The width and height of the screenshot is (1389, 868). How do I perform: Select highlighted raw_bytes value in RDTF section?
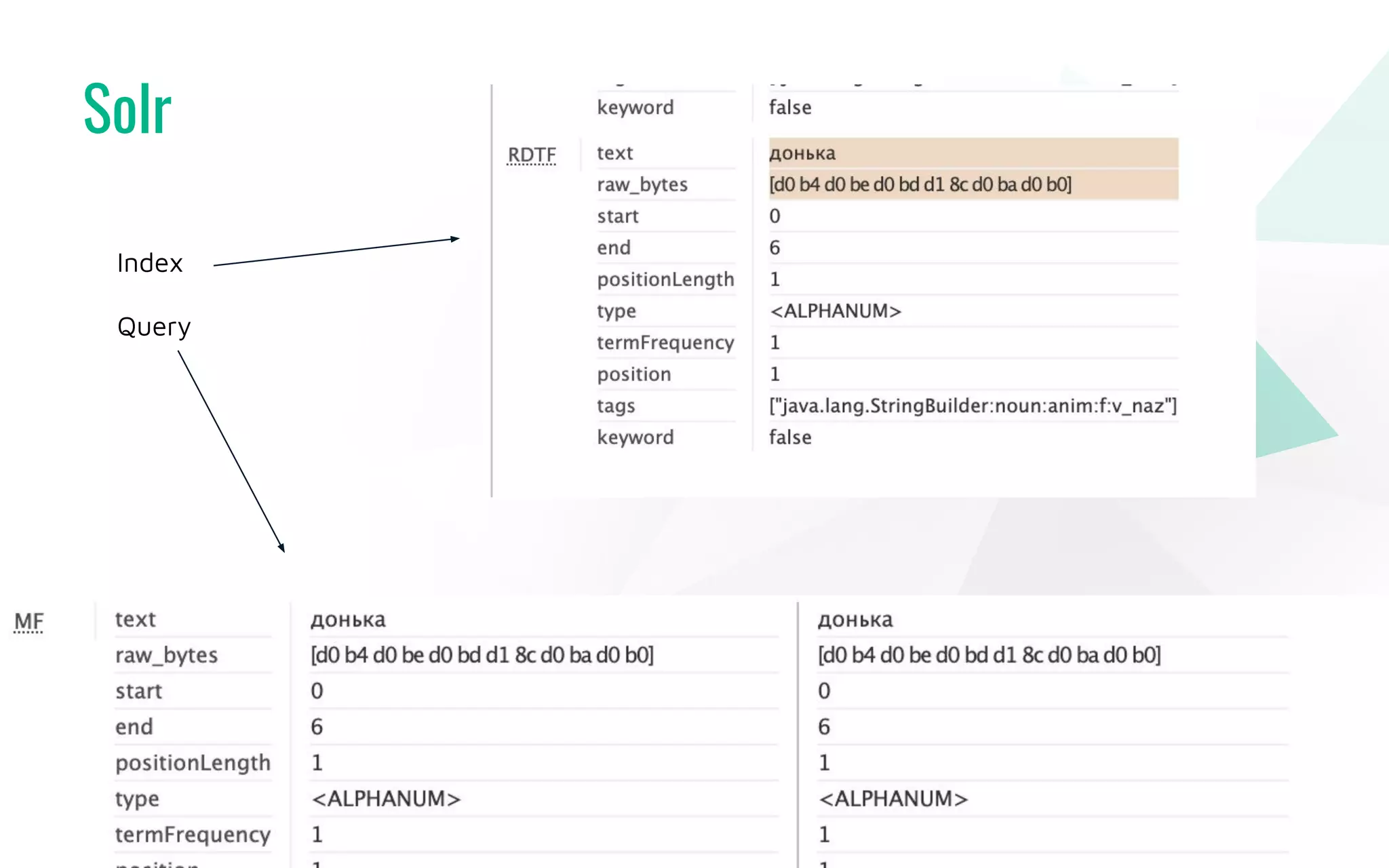[x=920, y=184]
